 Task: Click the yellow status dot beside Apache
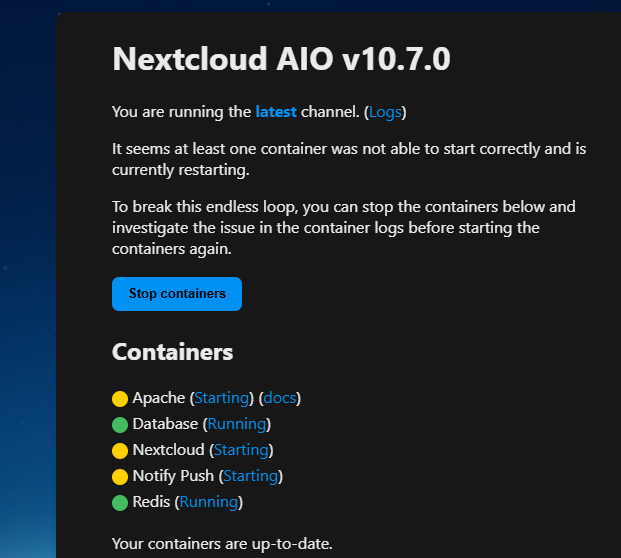(120, 399)
